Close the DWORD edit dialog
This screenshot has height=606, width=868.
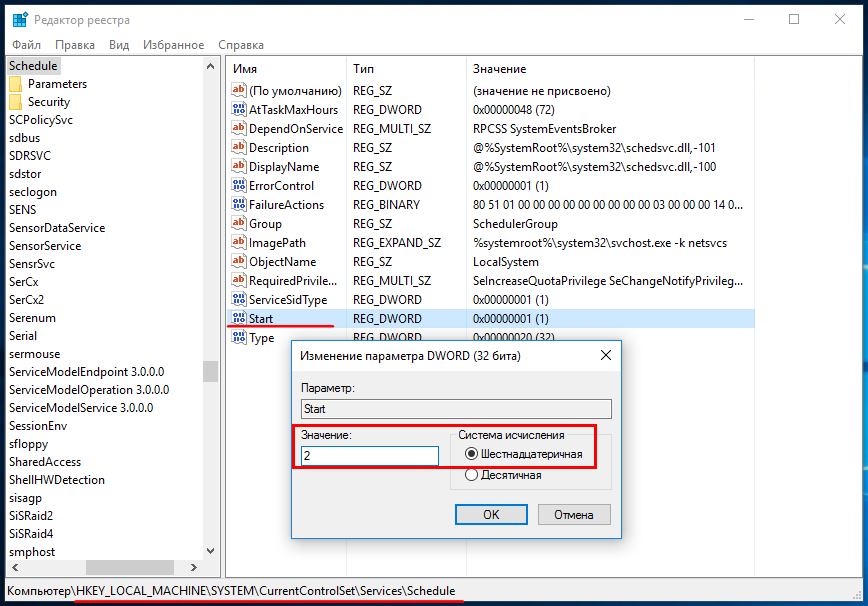pos(606,355)
